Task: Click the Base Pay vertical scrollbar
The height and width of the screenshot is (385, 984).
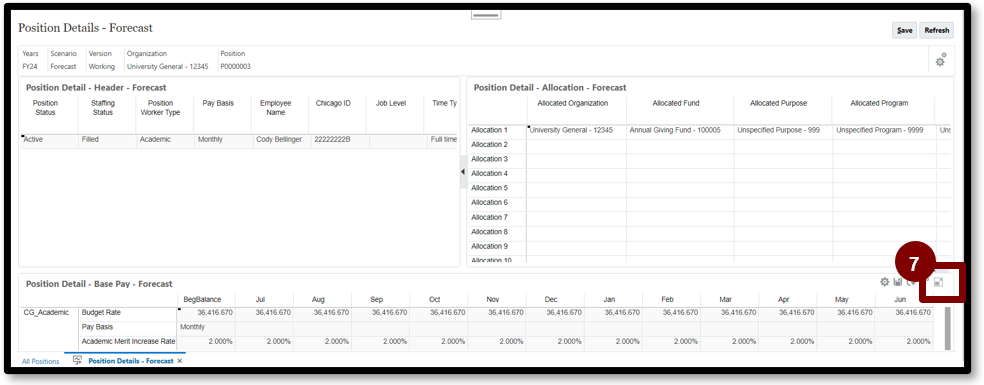Action: [948, 328]
